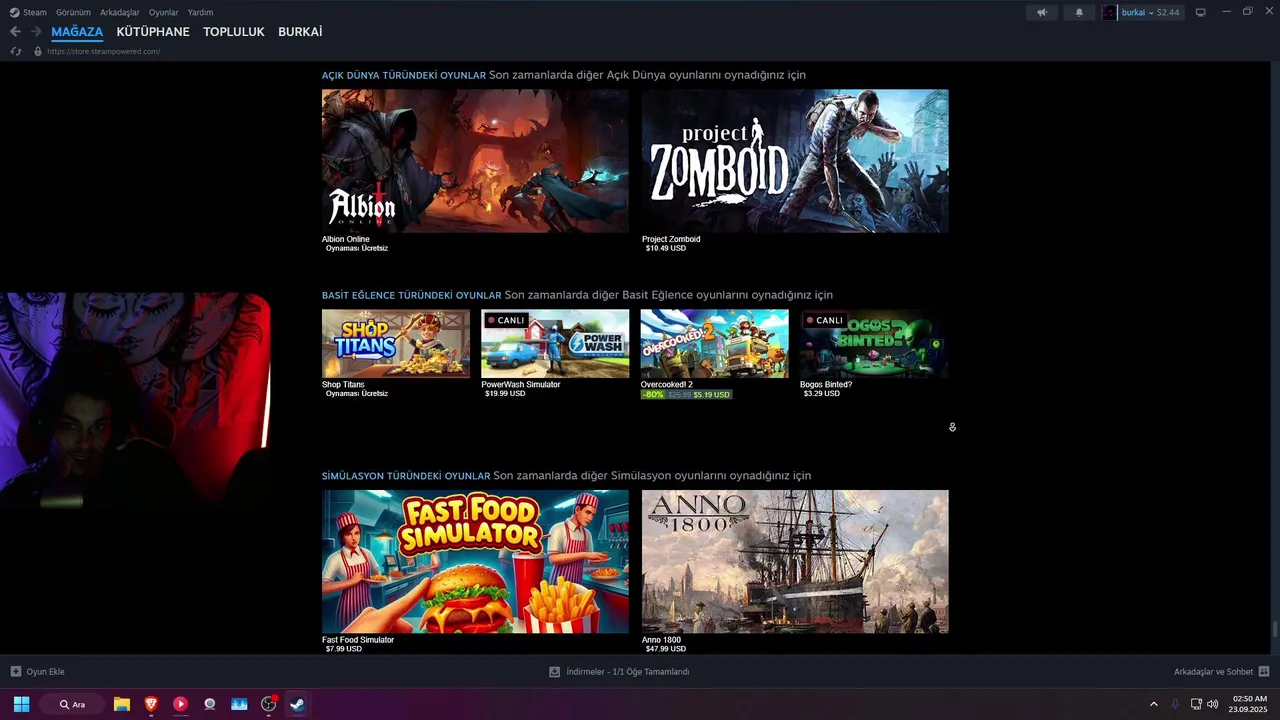Click the downloads icon in the bottom bar
1280x720 pixels.
tap(554, 672)
